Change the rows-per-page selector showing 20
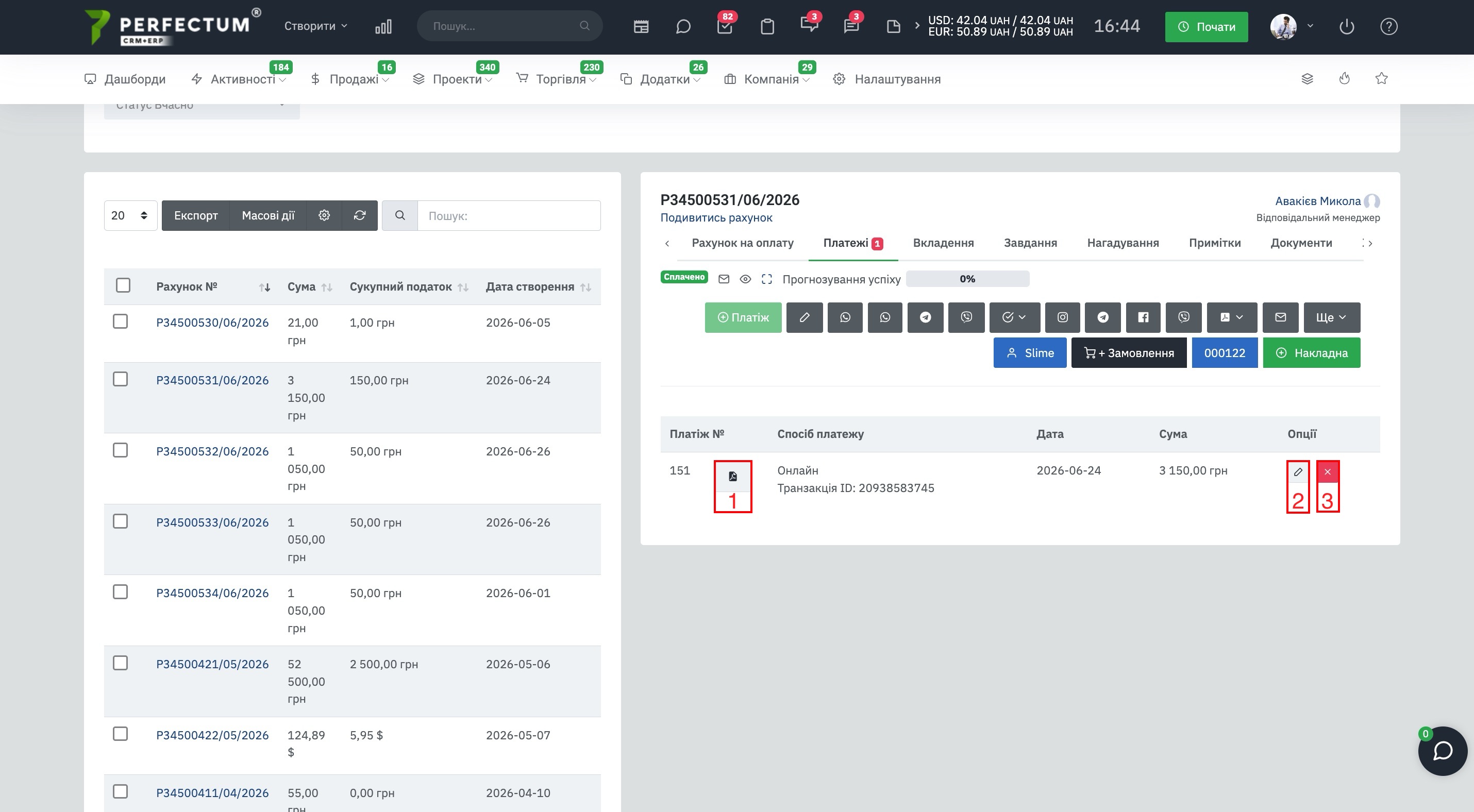This screenshot has height=812, width=1474. click(130, 215)
